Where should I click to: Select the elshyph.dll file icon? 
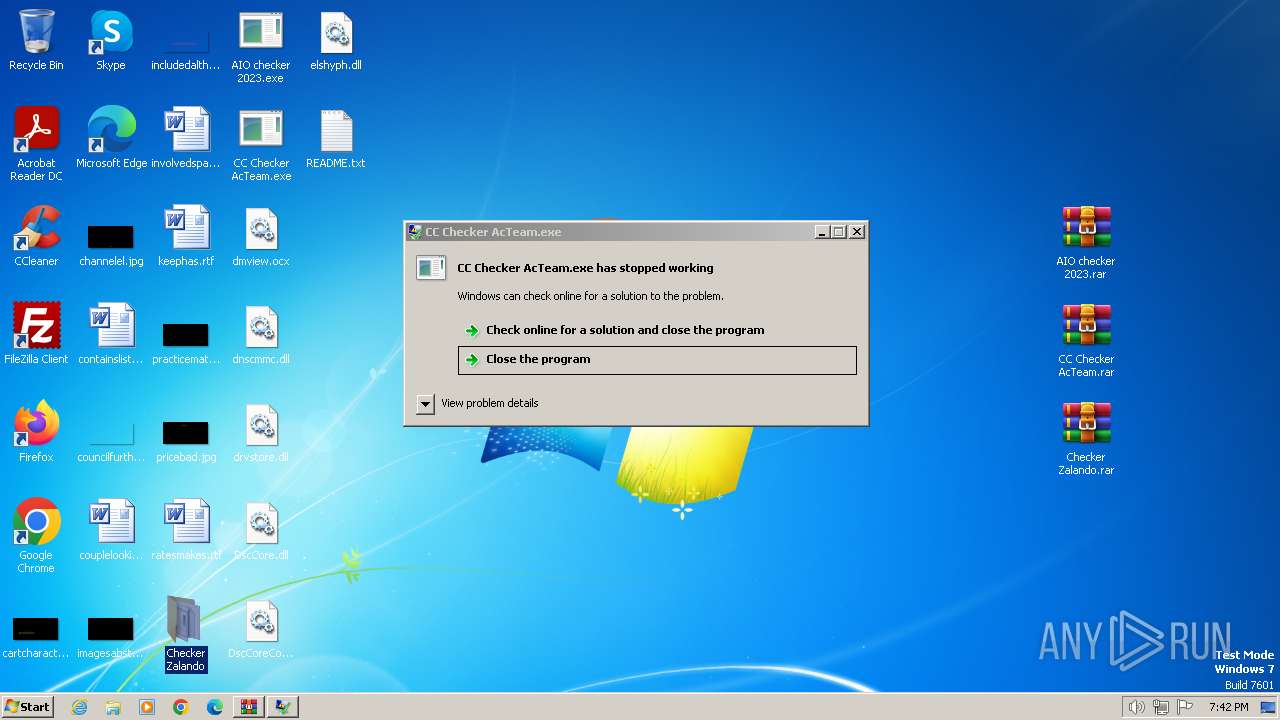tap(336, 40)
